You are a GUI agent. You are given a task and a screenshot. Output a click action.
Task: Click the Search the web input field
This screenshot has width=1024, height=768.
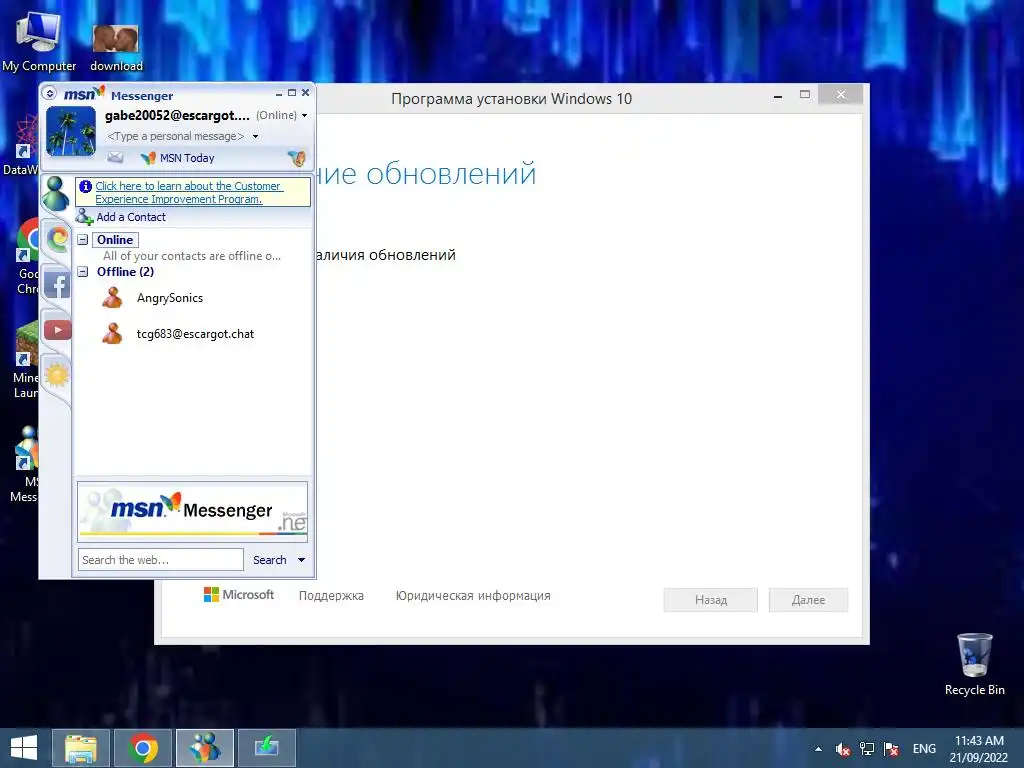161,560
